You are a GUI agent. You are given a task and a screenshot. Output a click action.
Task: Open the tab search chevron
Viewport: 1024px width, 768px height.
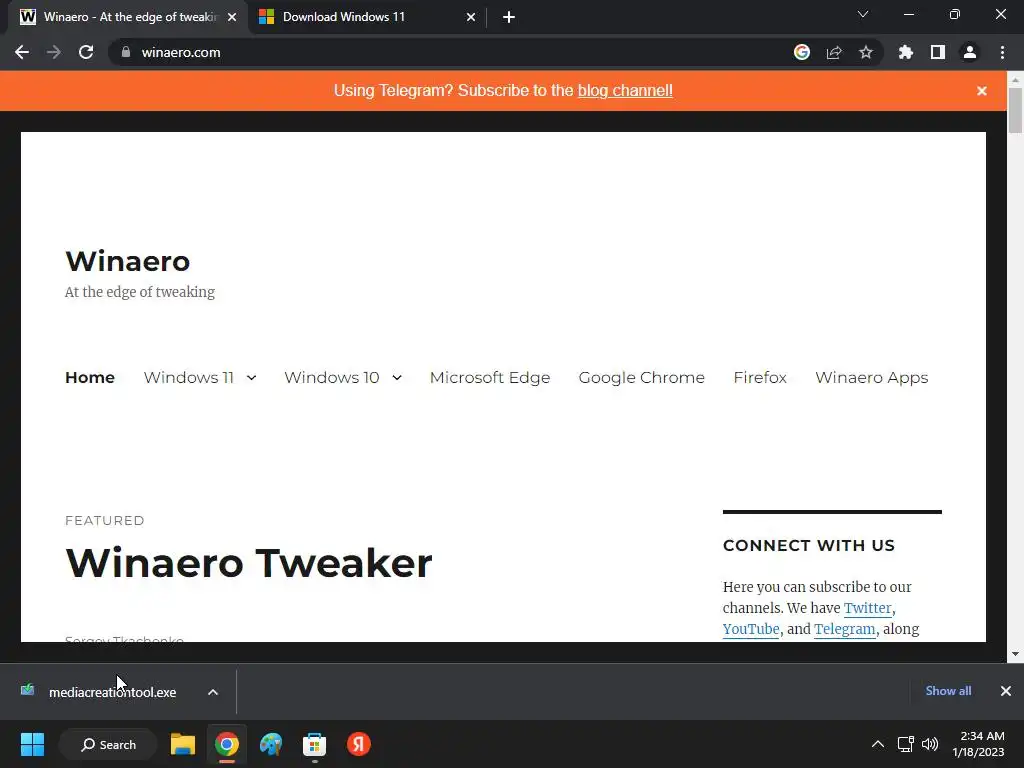click(x=863, y=14)
